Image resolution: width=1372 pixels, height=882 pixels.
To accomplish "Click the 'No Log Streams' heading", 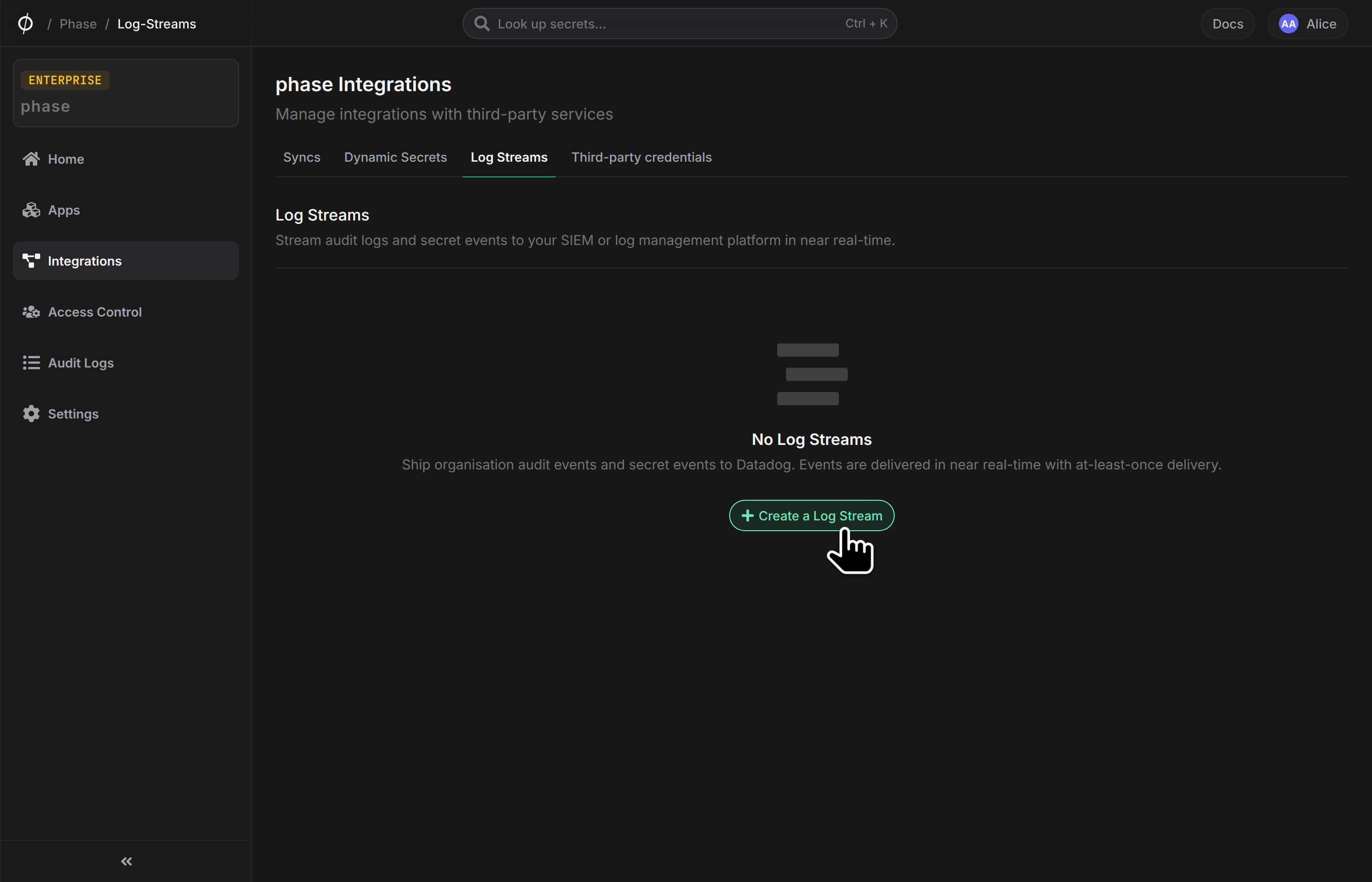I will (811, 439).
